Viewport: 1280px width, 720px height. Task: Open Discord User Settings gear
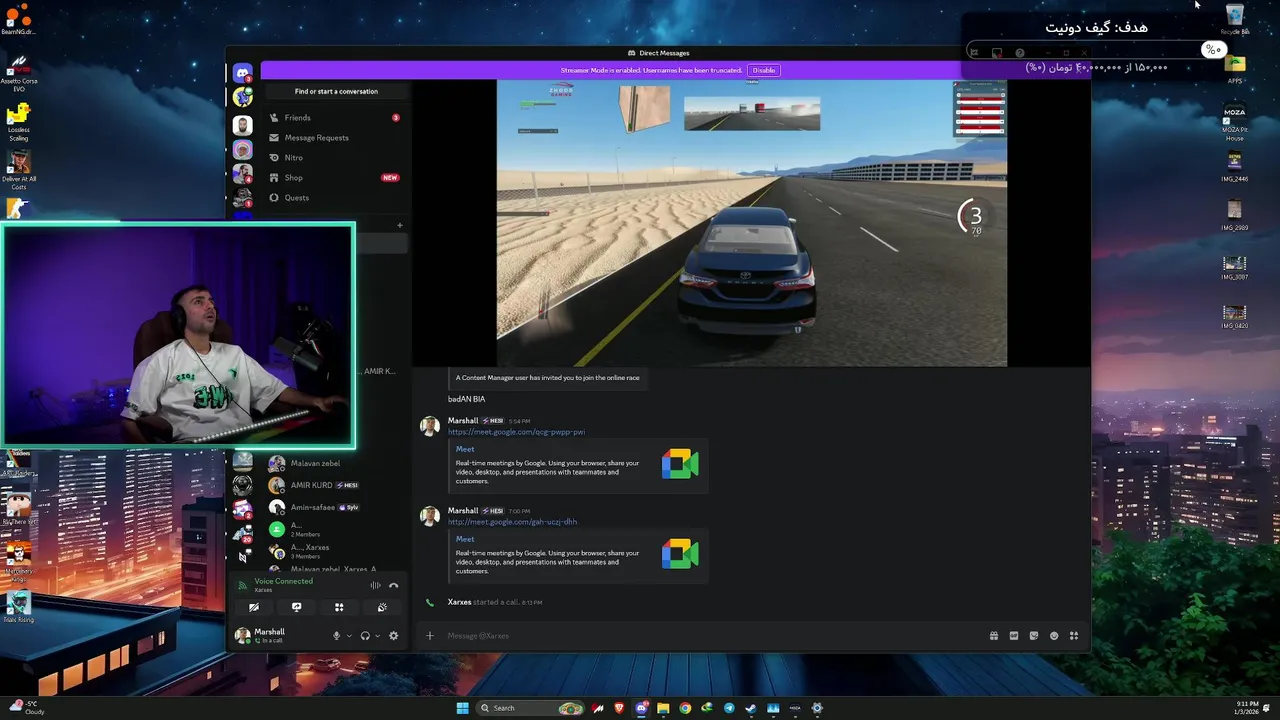(x=393, y=635)
